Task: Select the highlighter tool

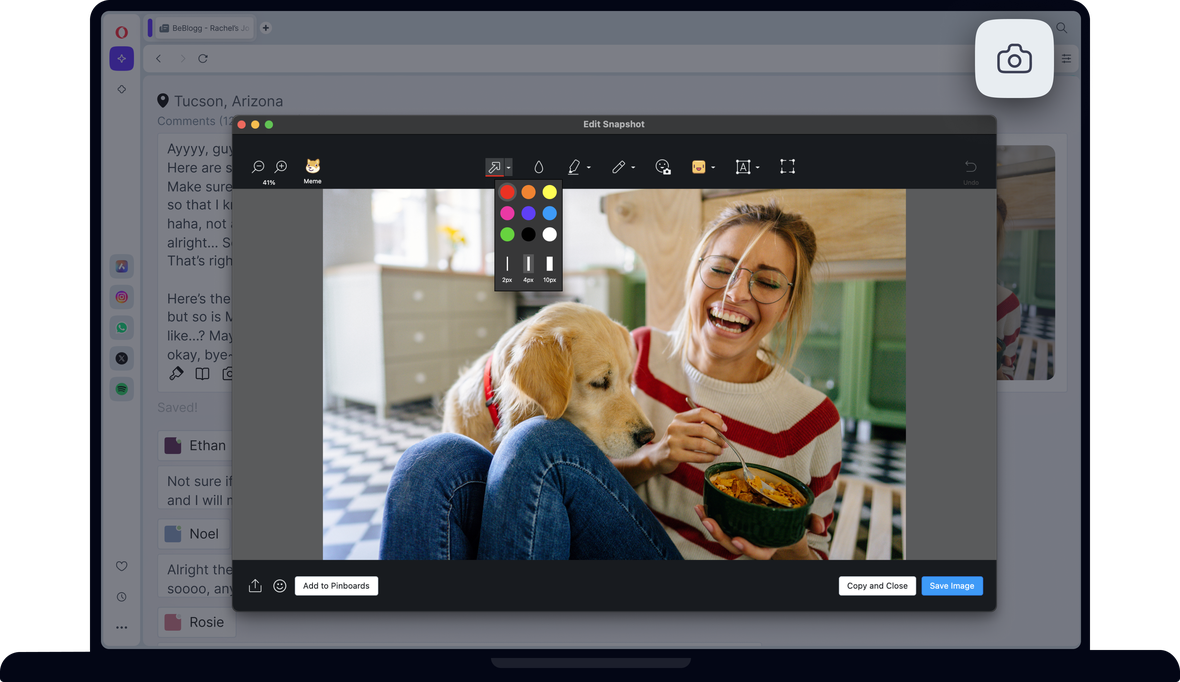Action: tap(574, 167)
